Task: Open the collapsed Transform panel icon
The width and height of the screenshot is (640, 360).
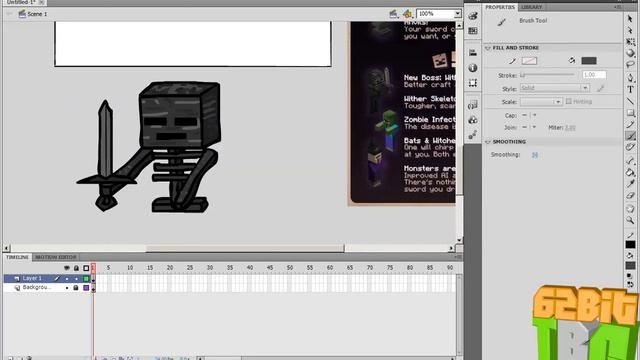Action: 473,83
